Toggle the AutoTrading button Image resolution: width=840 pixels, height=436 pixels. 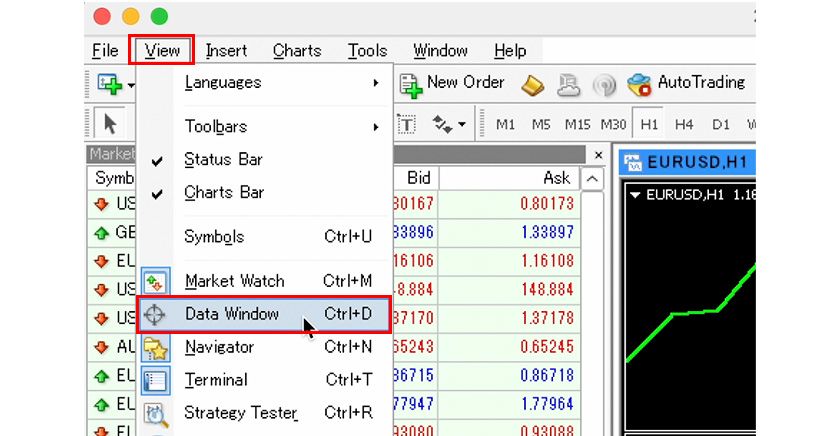point(687,83)
